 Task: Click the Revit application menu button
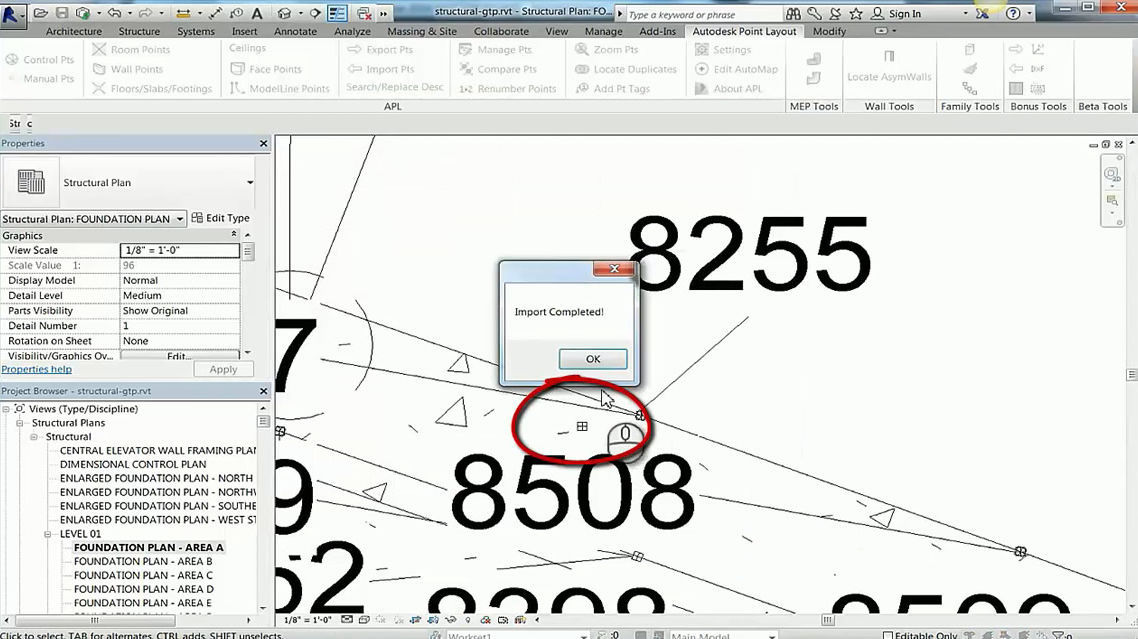click(x=14, y=17)
